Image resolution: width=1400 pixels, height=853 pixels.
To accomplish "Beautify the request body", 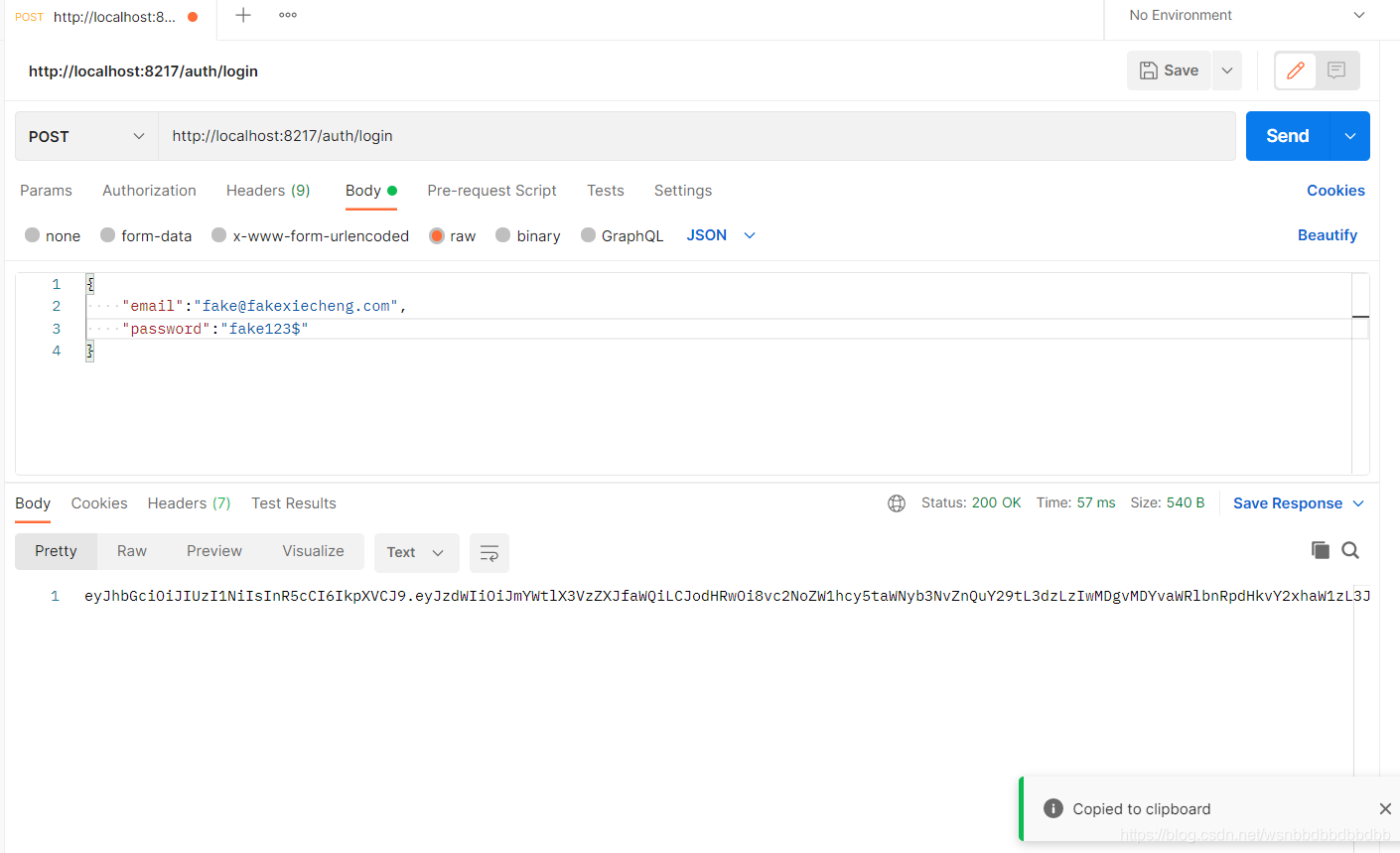I will tap(1328, 235).
